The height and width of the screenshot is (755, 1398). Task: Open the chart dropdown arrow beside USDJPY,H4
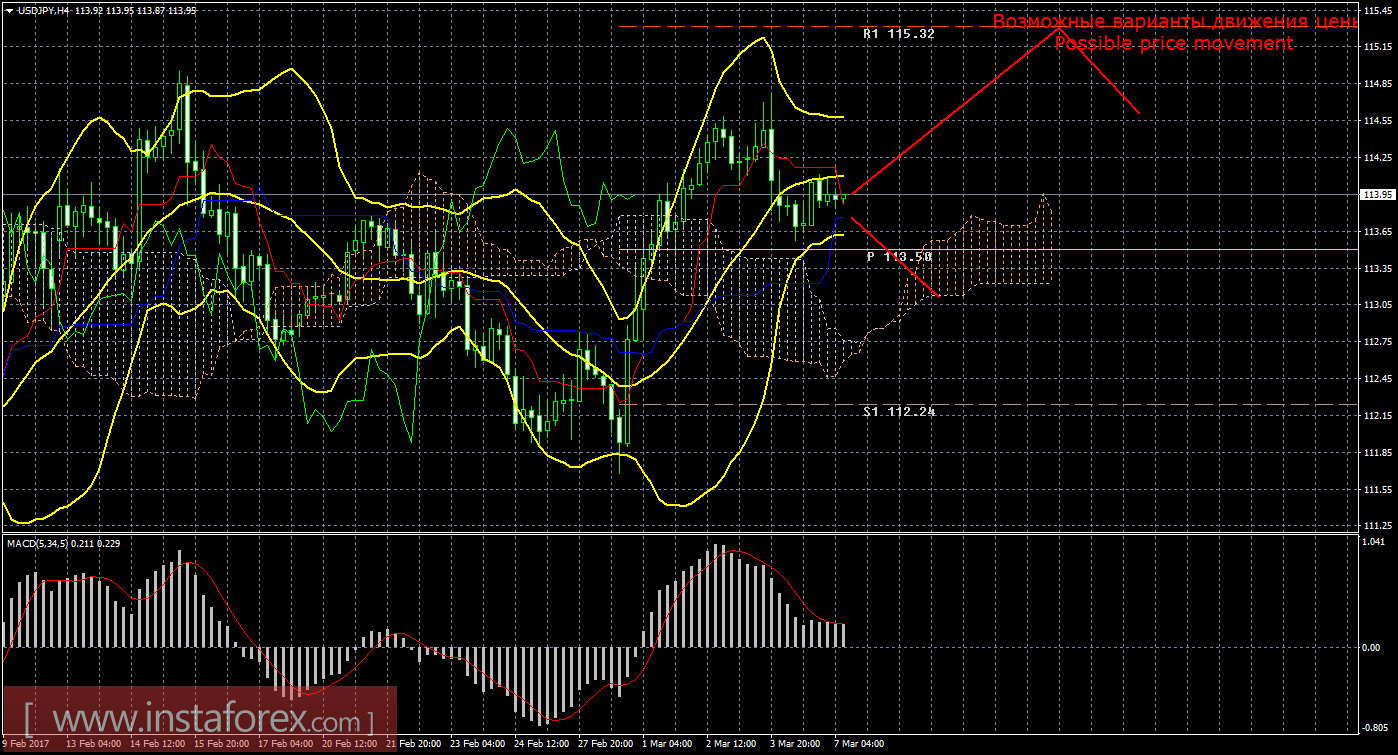click(x=9, y=9)
